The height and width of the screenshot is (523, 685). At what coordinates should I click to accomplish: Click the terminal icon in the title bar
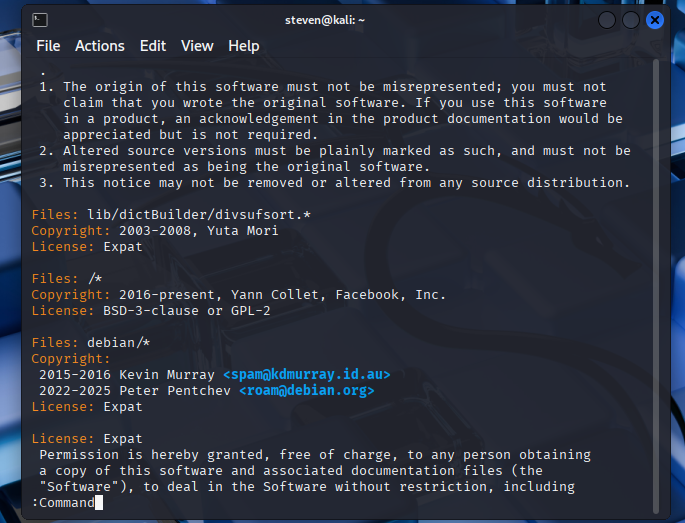pos(40,19)
